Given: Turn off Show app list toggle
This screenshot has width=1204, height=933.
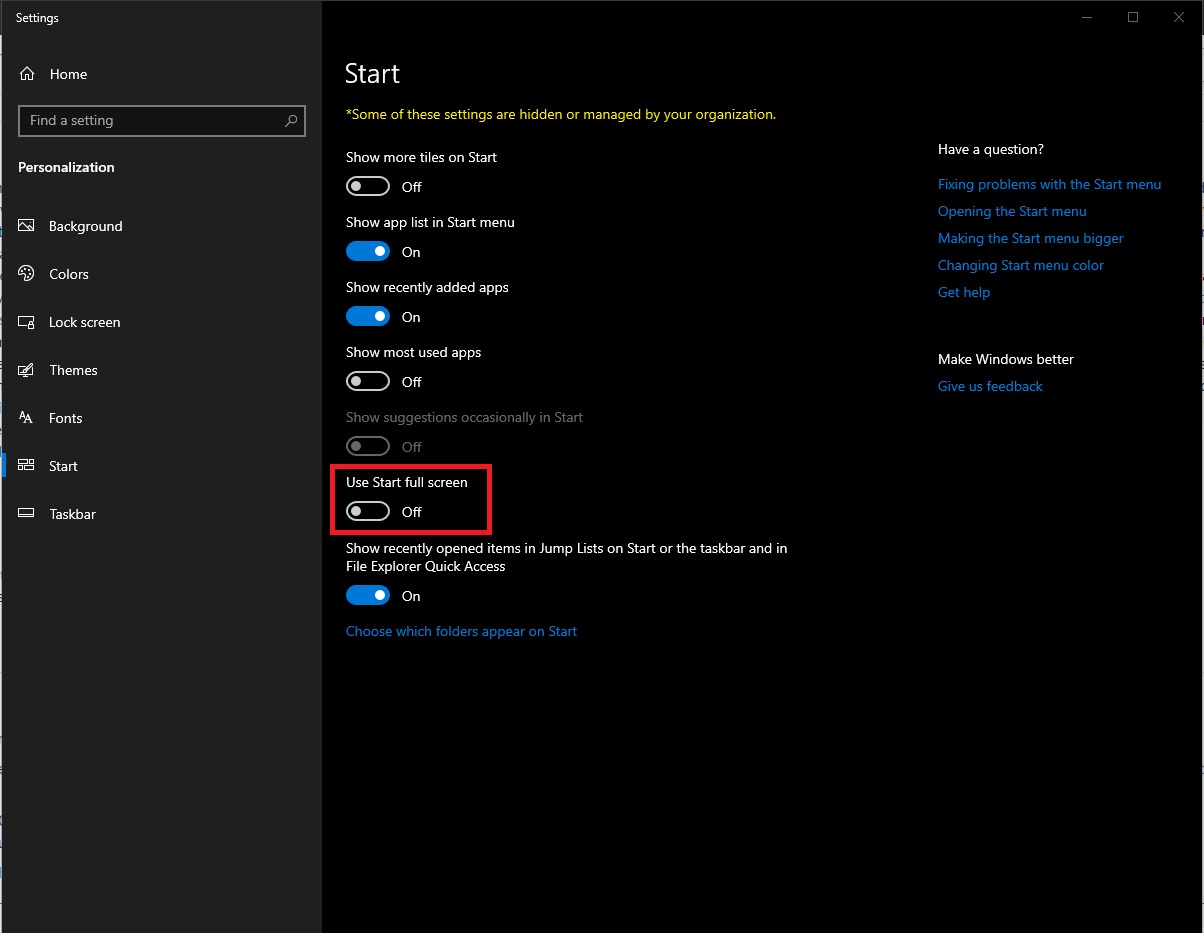Looking at the screenshot, I should tap(367, 251).
